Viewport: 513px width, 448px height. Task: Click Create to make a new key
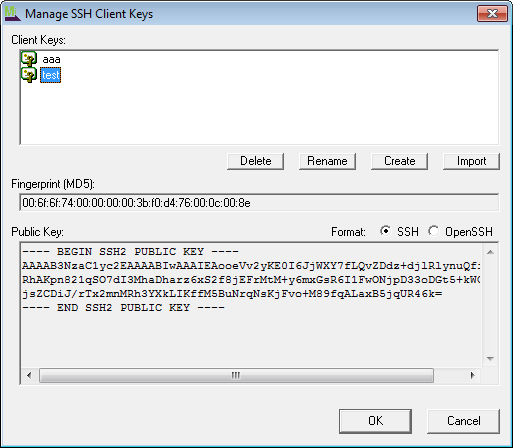tap(399, 161)
